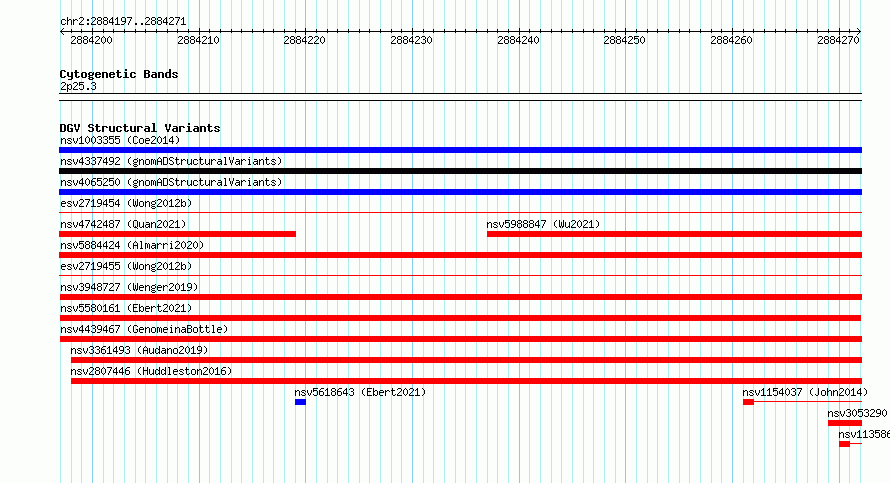Screen dimensions: 890x483
Task: Click the nsv5618643 (Ebert2021) label
Action: pos(360,392)
